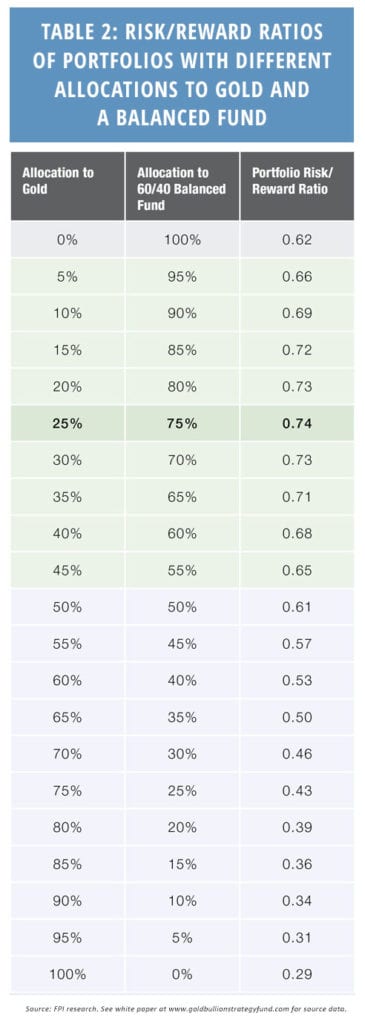
Task: Select the Allocation to 60/40 Balanced Fund header
Action: click(182, 187)
